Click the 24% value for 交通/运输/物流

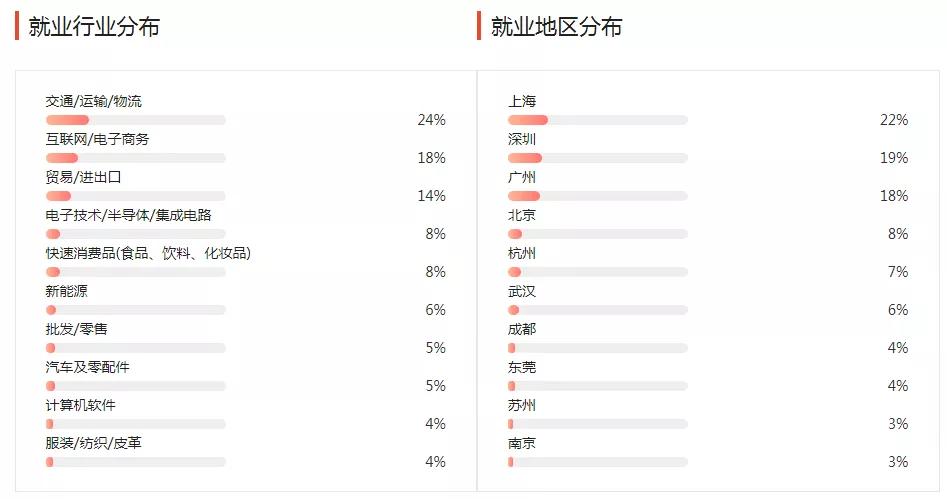click(431, 120)
